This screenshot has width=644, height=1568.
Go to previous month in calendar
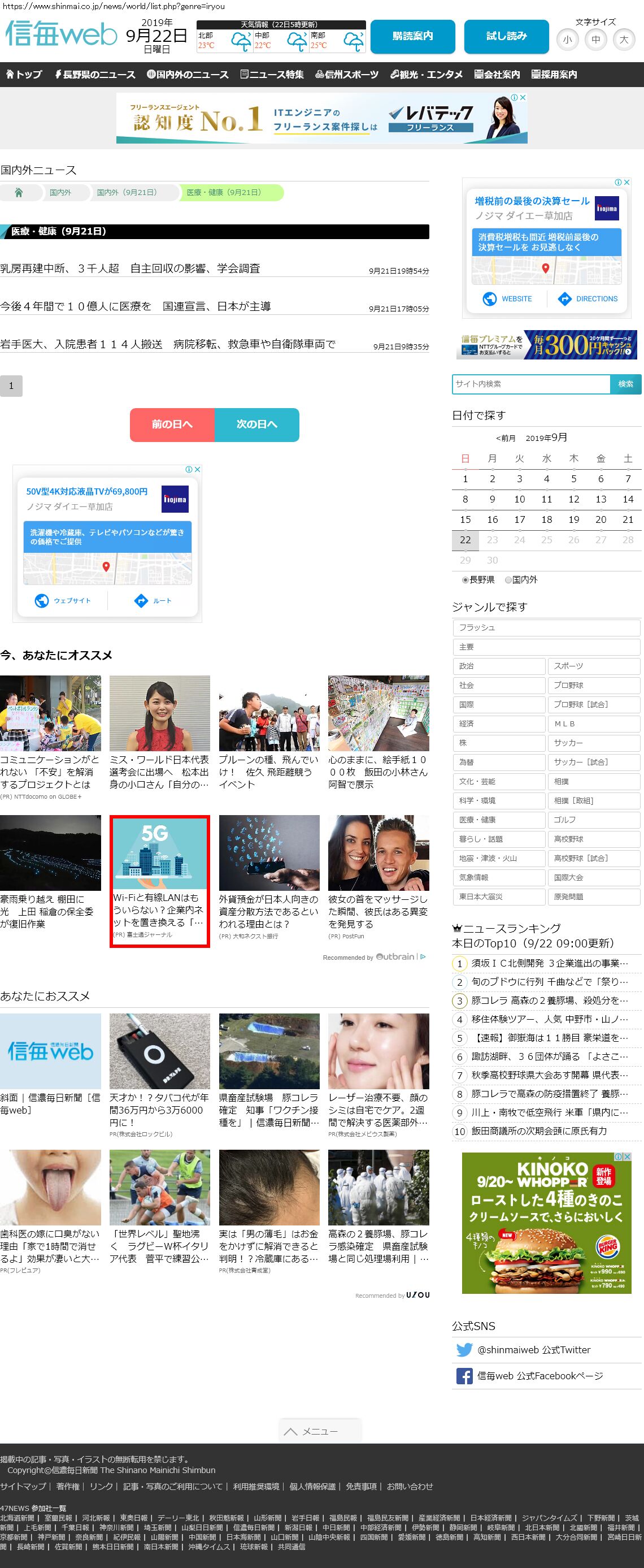tap(506, 438)
